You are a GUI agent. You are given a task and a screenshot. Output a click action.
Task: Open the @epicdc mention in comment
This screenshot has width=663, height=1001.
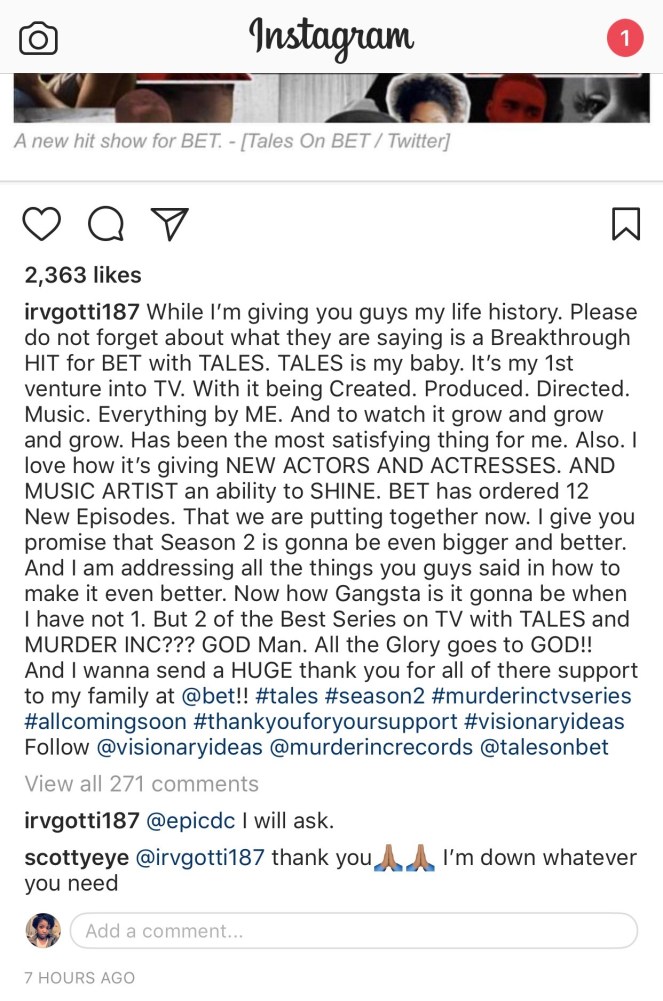193,821
